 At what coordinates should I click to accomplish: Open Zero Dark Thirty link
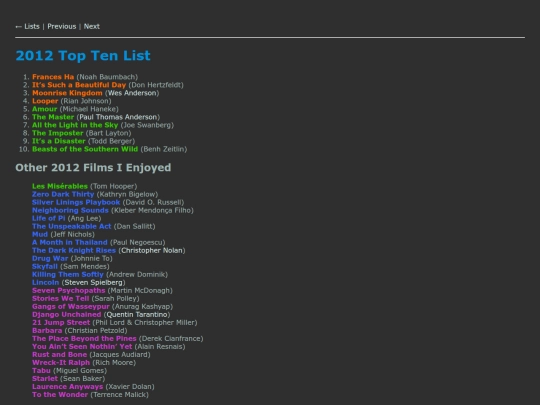[63, 194]
